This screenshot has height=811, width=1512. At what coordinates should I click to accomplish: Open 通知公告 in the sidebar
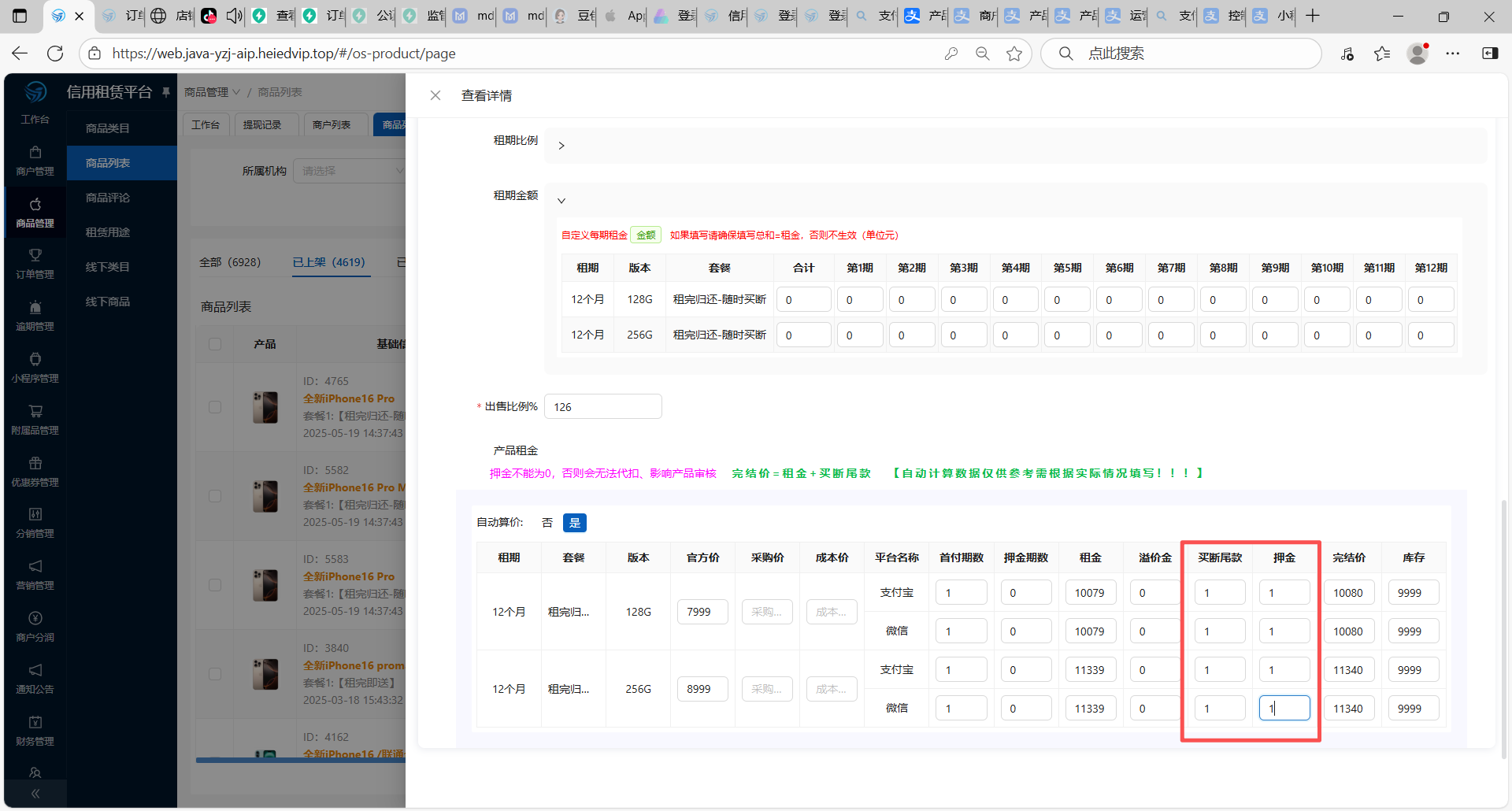(35, 679)
